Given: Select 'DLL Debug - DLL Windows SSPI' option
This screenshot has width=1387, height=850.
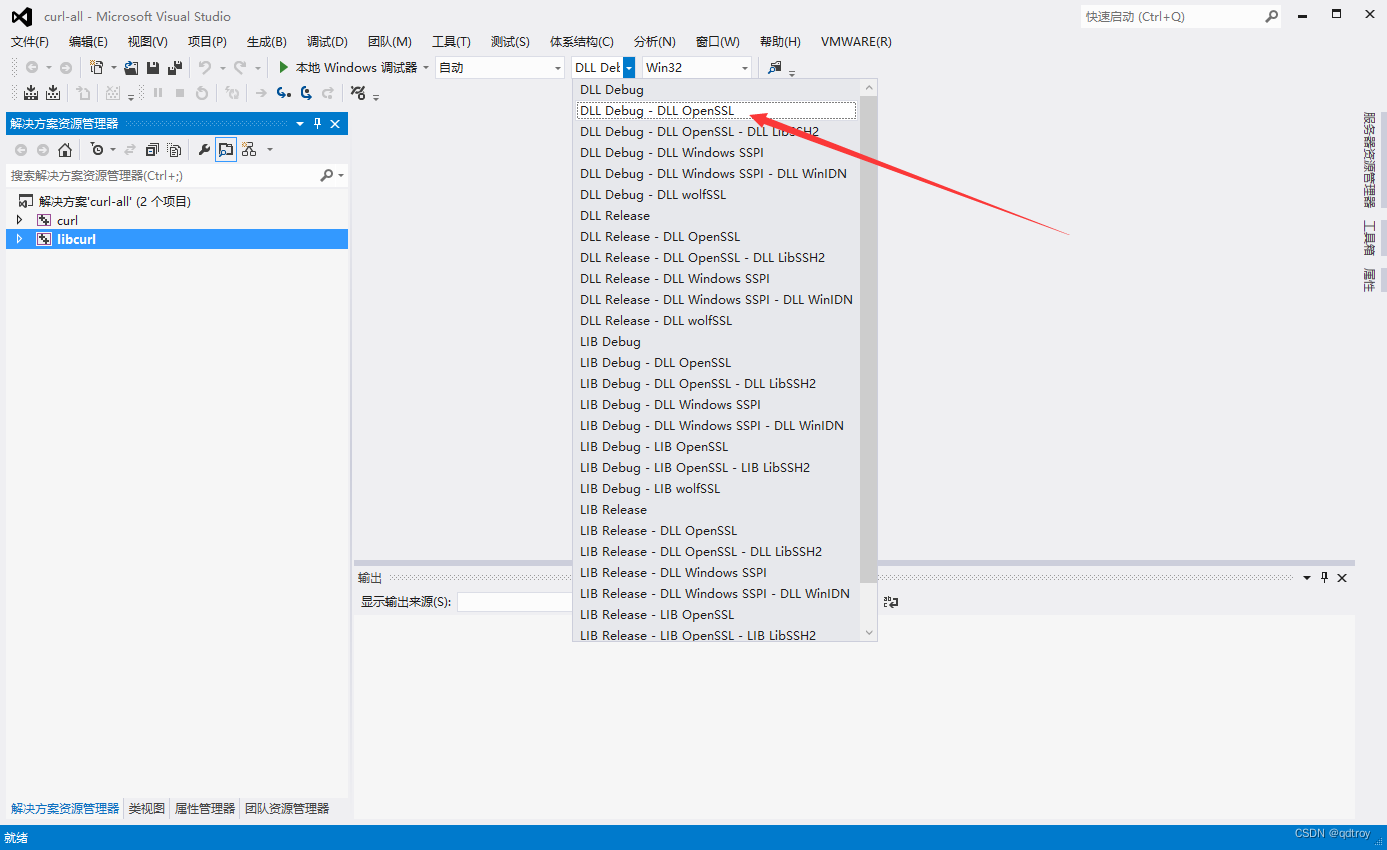Looking at the screenshot, I should coord(716,152).
